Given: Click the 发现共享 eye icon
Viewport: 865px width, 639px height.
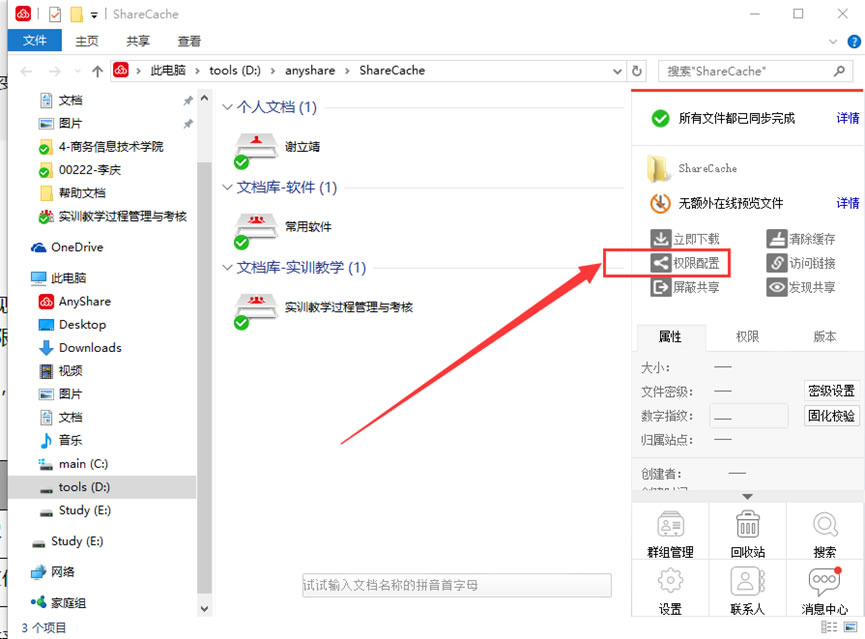Looking at the screenshot, I should (x=777, y=287).
